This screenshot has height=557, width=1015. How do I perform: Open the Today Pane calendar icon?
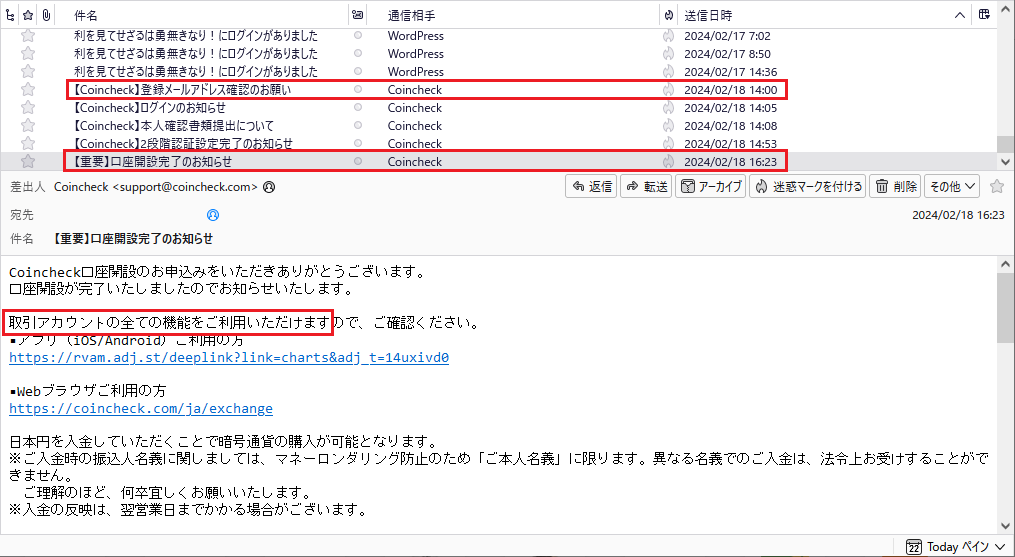tap(913, 547)
